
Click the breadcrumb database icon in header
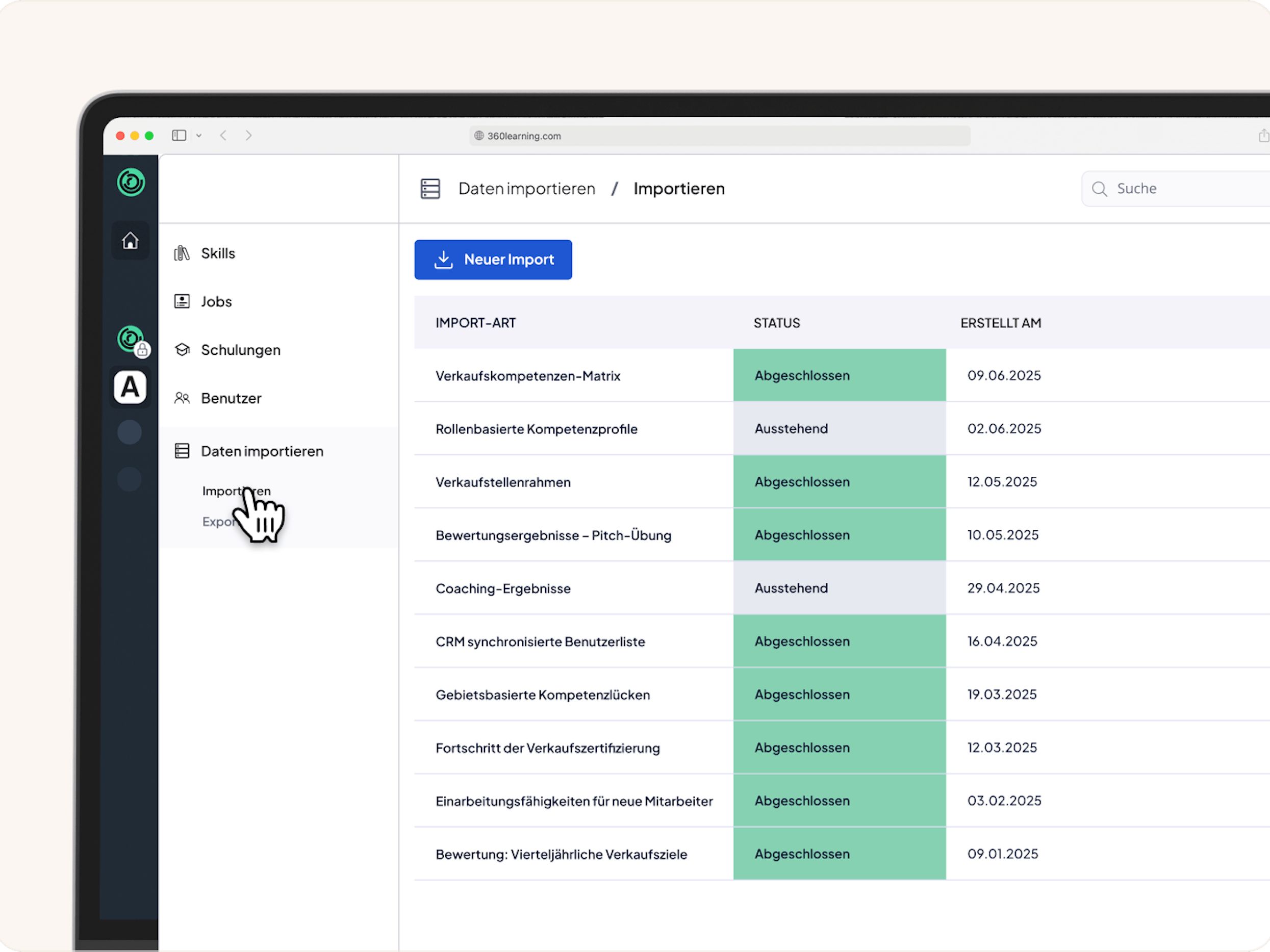pyautogui.click(x=430, y=189)
